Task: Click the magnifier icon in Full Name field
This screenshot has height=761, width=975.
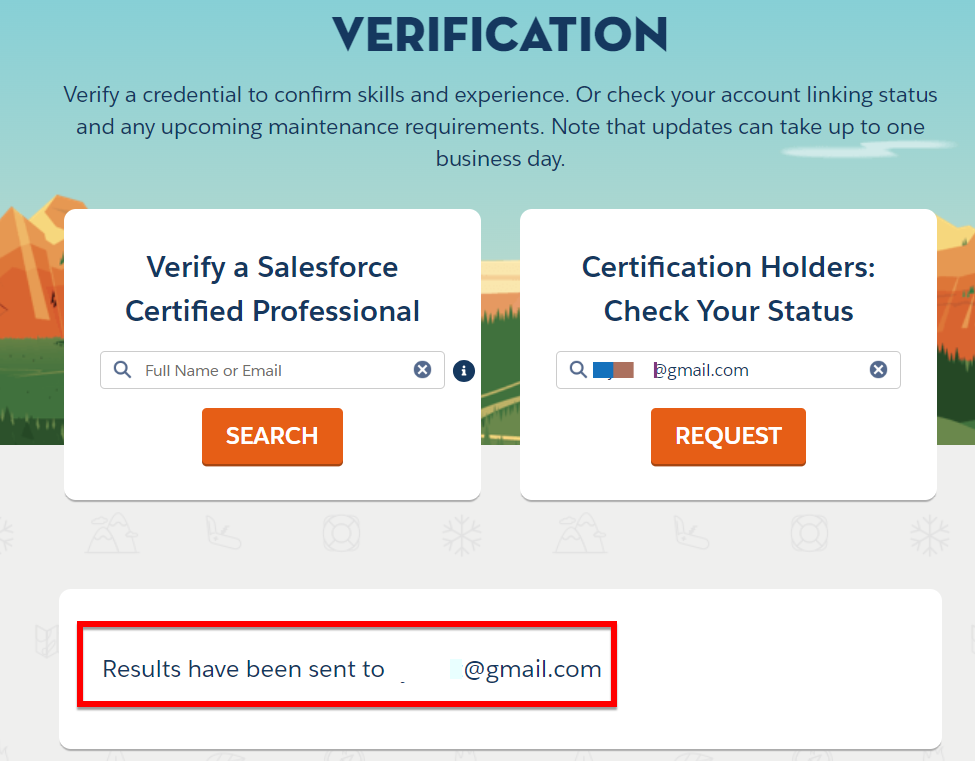Action: 122,370
